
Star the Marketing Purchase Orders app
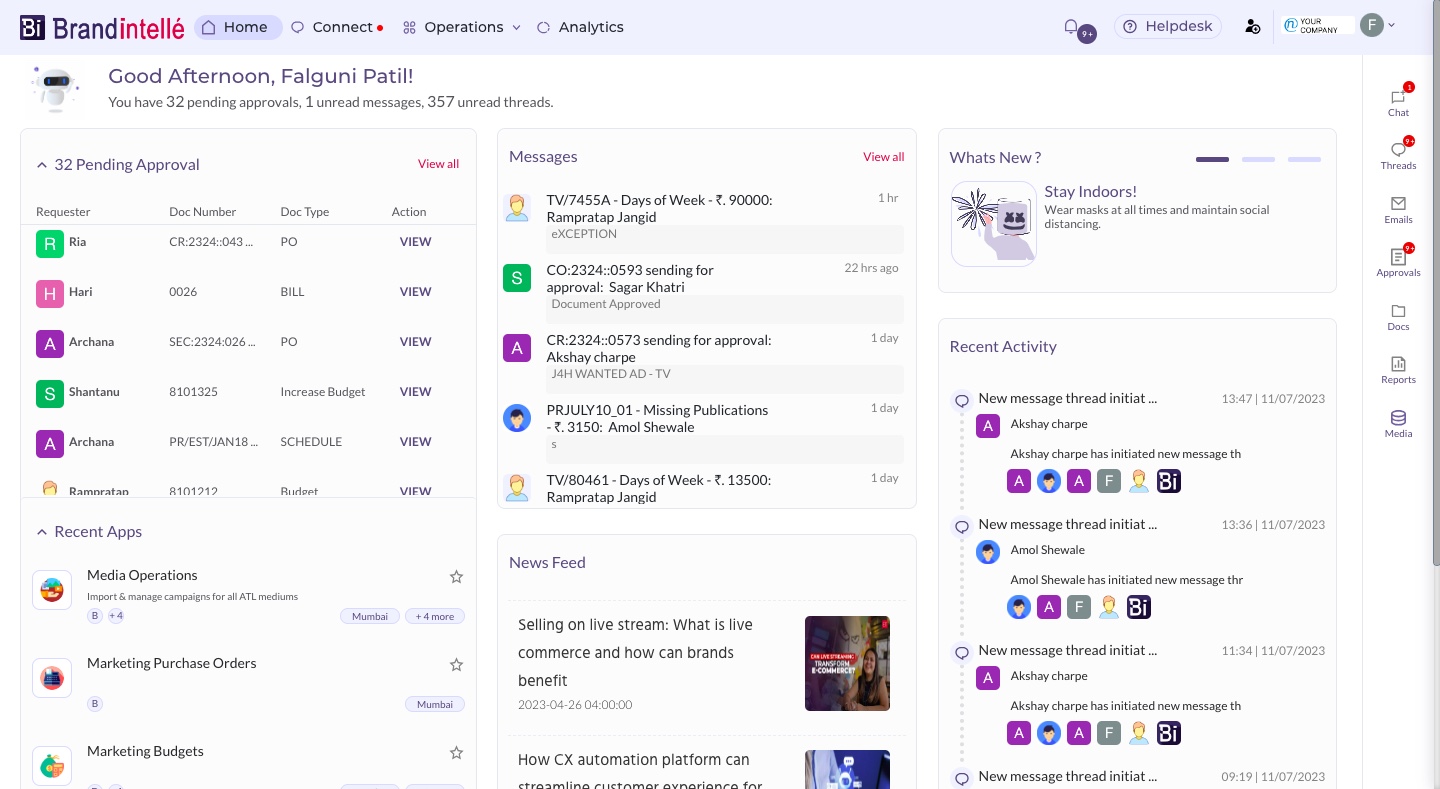pyautogui.click(x=456, y=665)
